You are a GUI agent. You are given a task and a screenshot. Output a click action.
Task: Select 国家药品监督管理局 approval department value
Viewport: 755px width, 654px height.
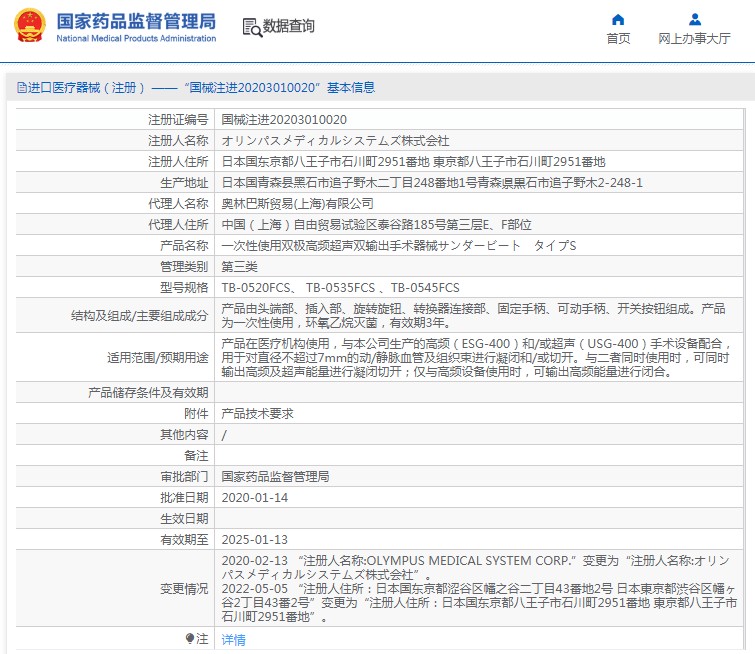(x=275, y=477)
